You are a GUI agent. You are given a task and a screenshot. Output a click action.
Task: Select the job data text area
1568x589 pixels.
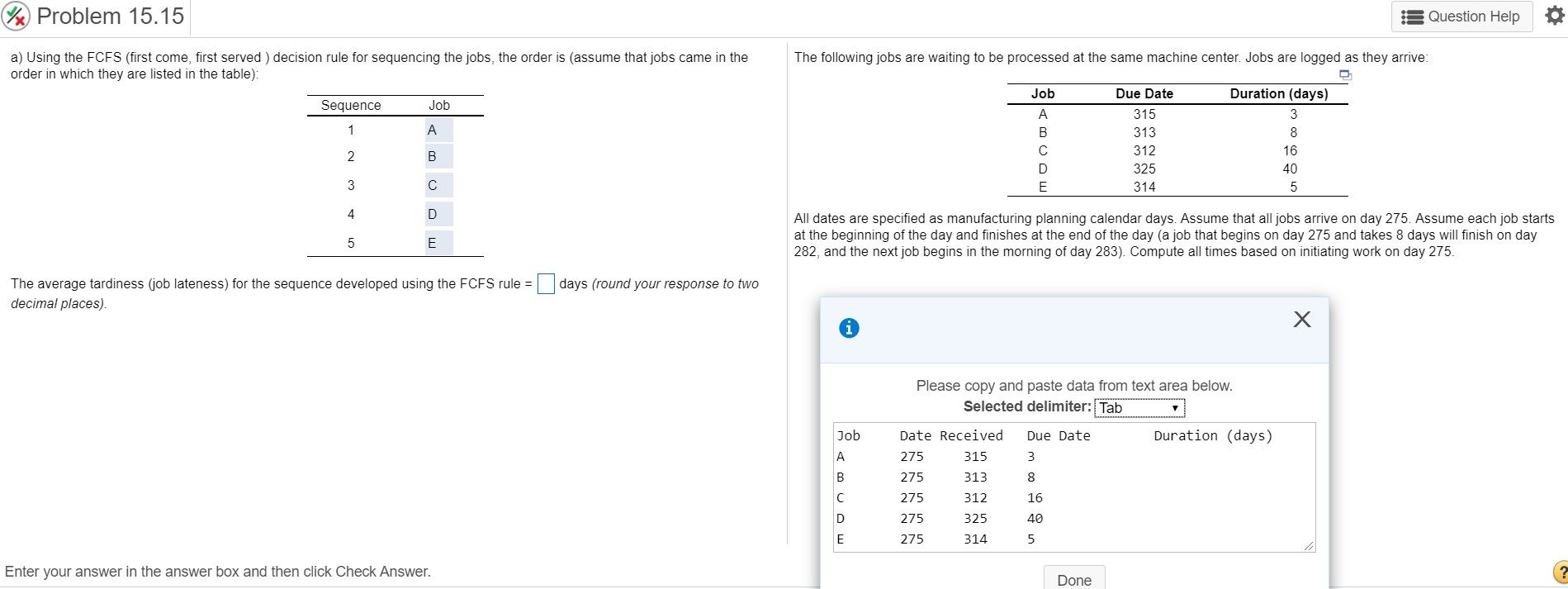pyautogui.click(x=1073, y=487)
